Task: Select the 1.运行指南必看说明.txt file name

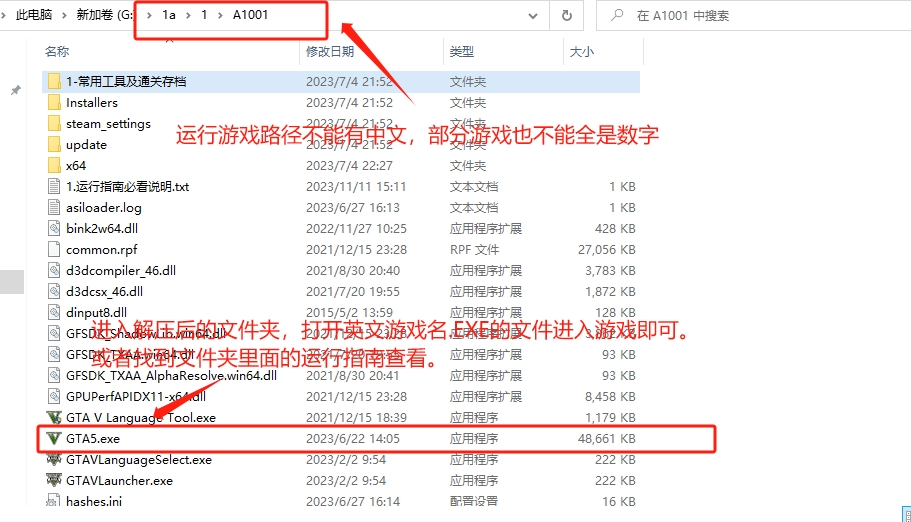Action: 128,187
